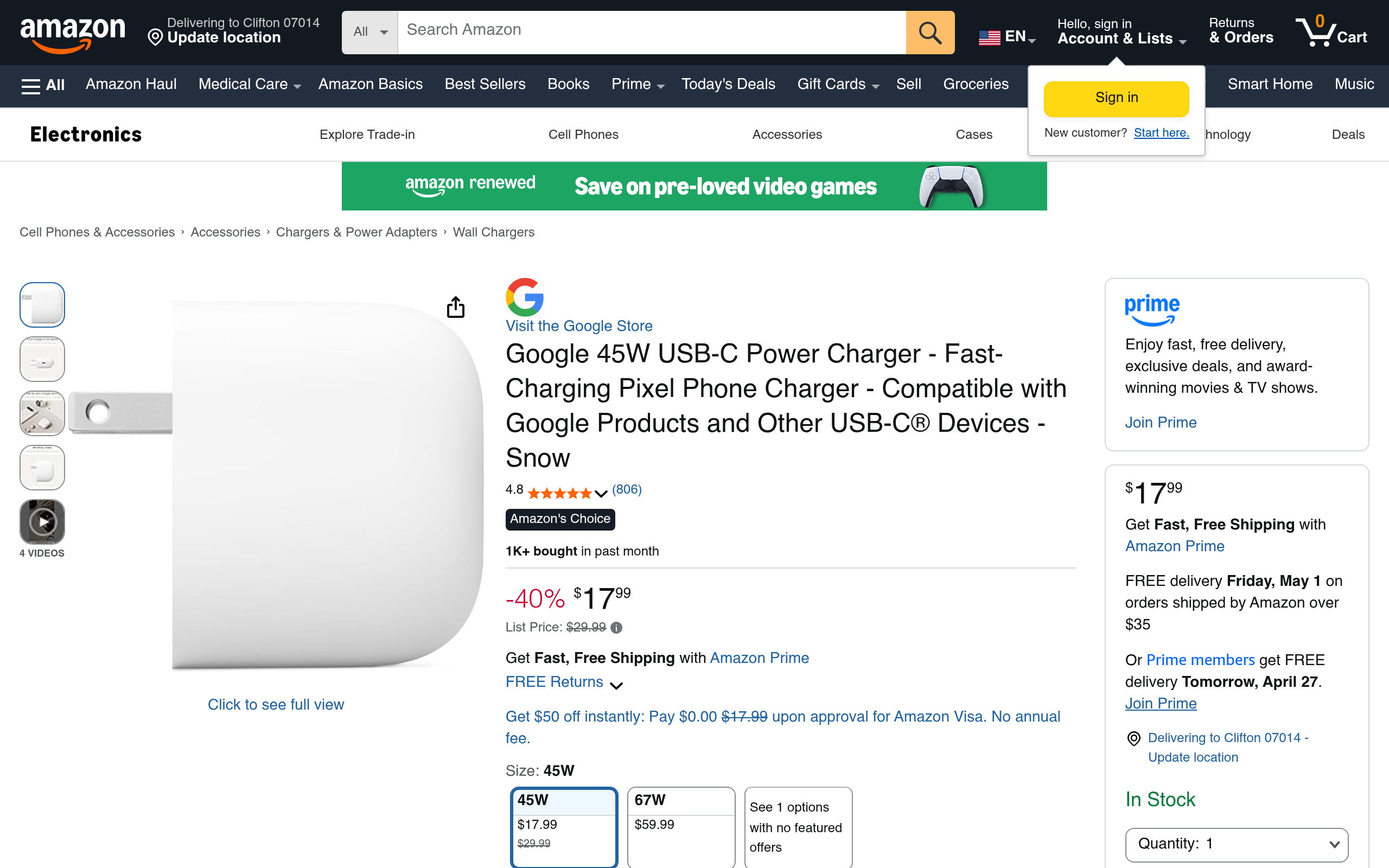
Task: Select the 45W size option
Action: click(564, 826)
